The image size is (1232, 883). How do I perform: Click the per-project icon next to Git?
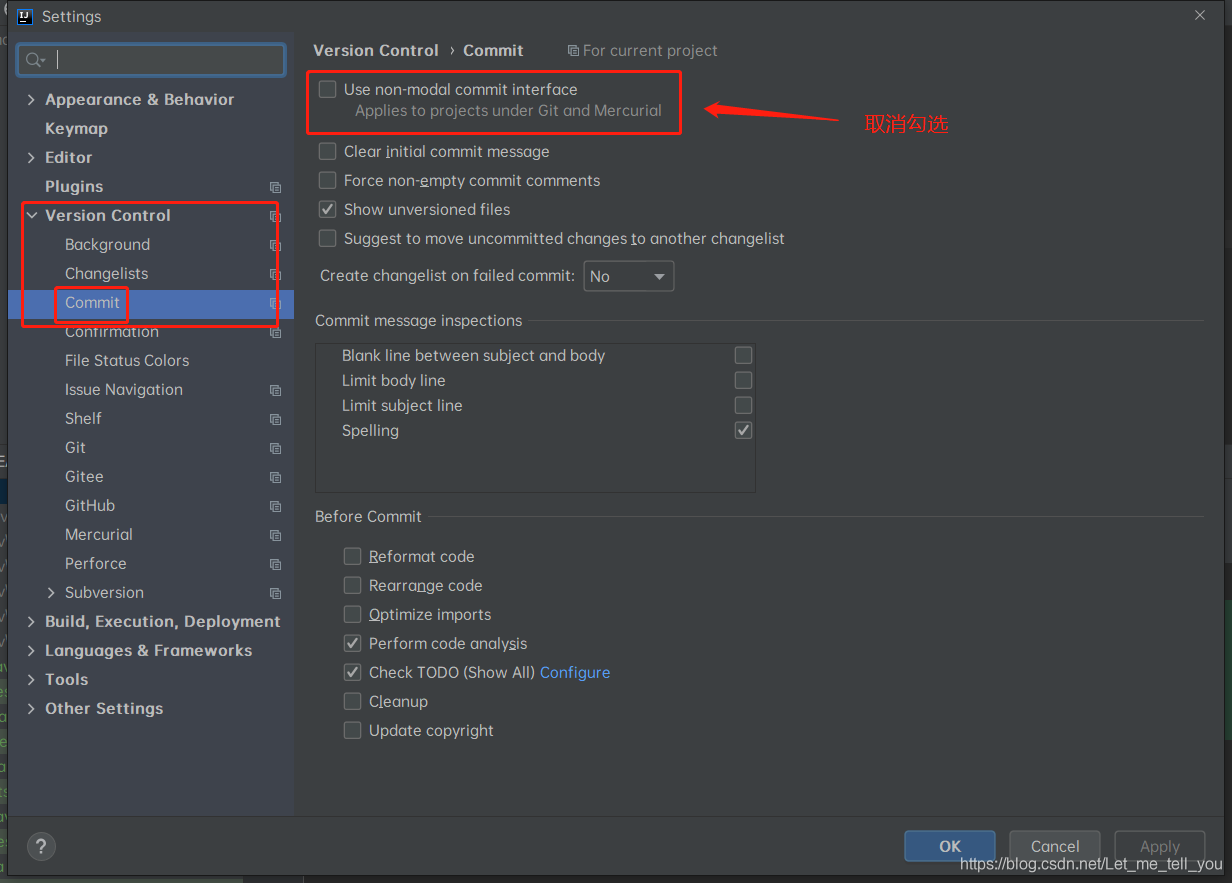274,448
